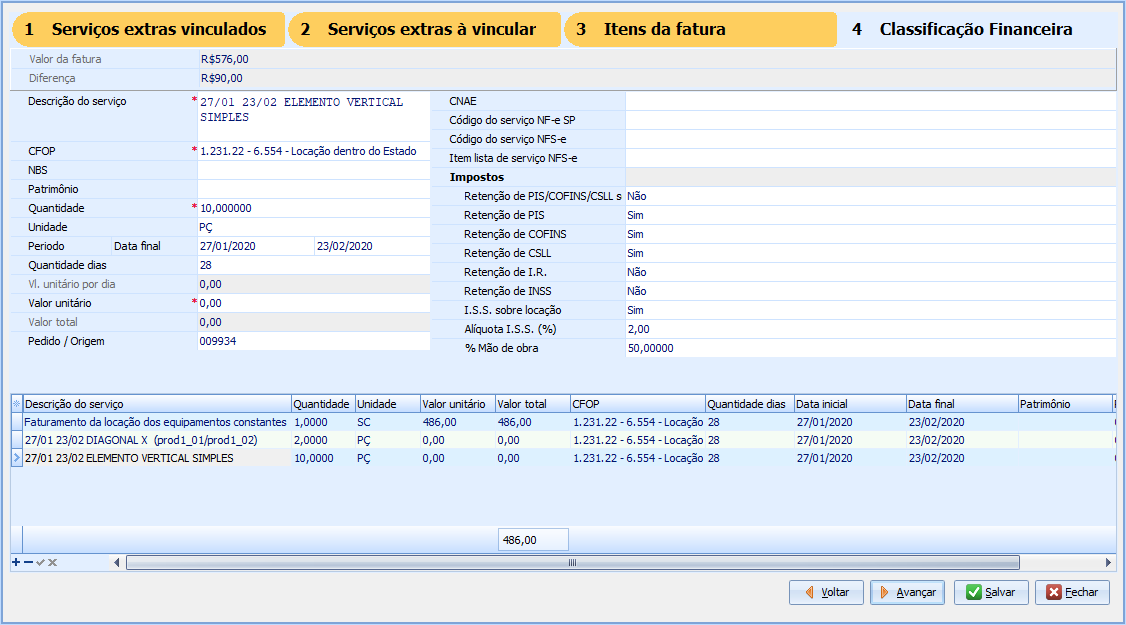Delete the record using the minus icon
The height and width of the screenshot is (625, 1126).
(28, 562)
